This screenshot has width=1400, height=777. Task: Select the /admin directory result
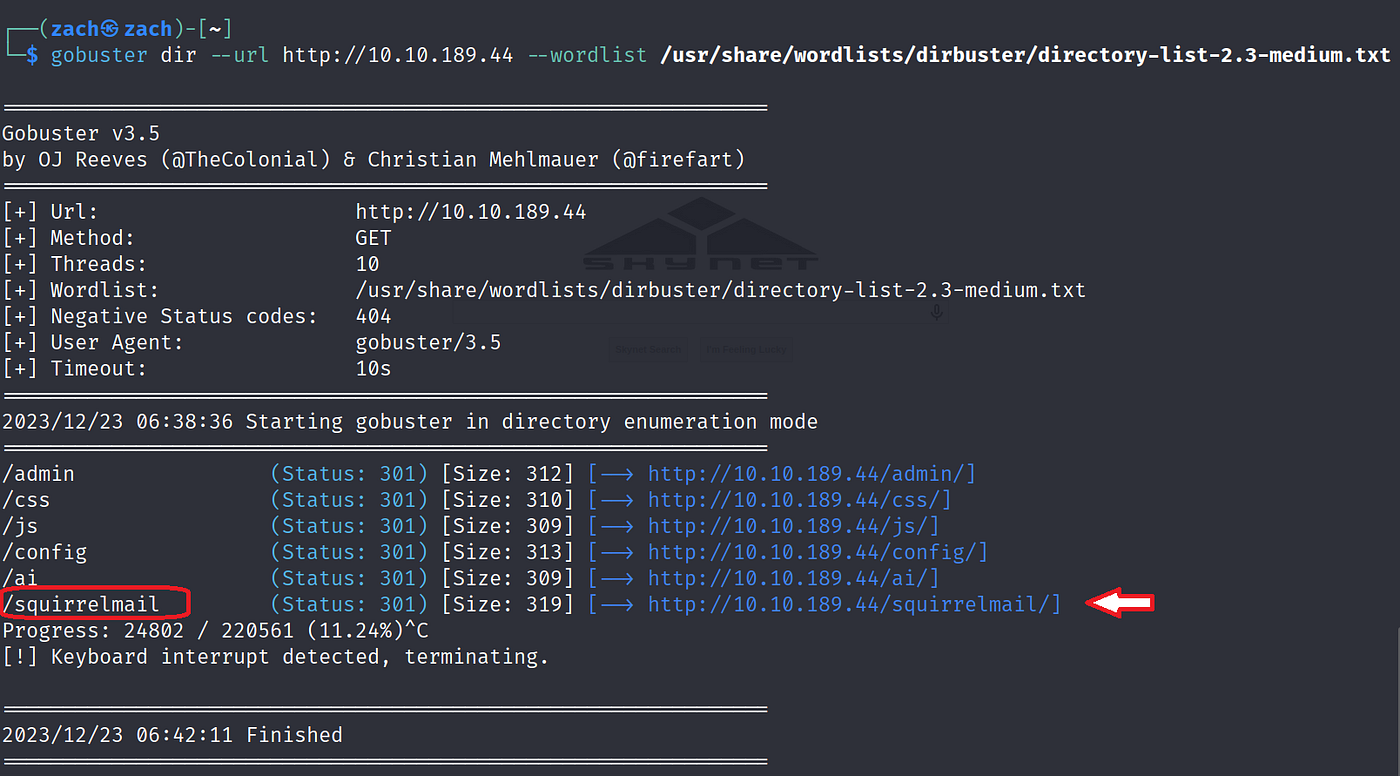(39, 474)
